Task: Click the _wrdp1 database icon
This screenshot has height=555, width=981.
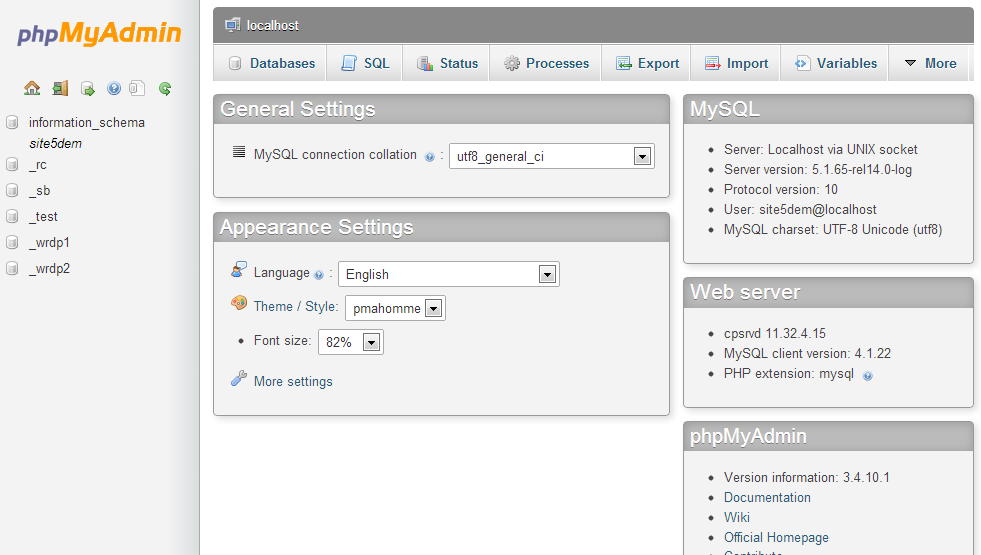Action: tap(12, 242)
